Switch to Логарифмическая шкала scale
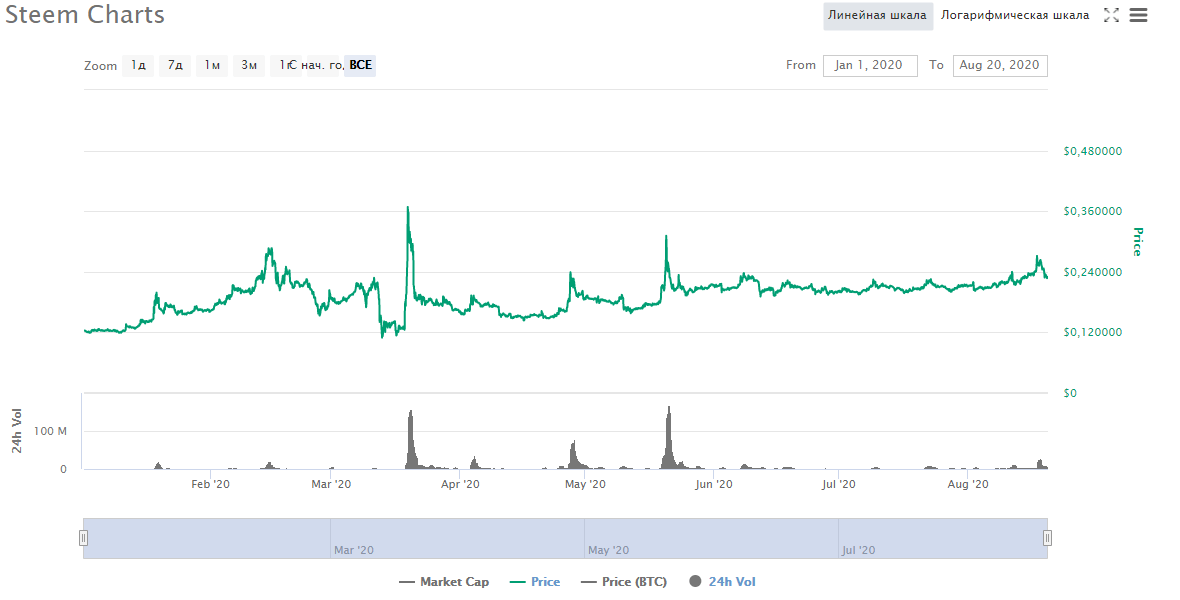The height and width of the screenshot is (600, 1180). [x=1014, y=16]
